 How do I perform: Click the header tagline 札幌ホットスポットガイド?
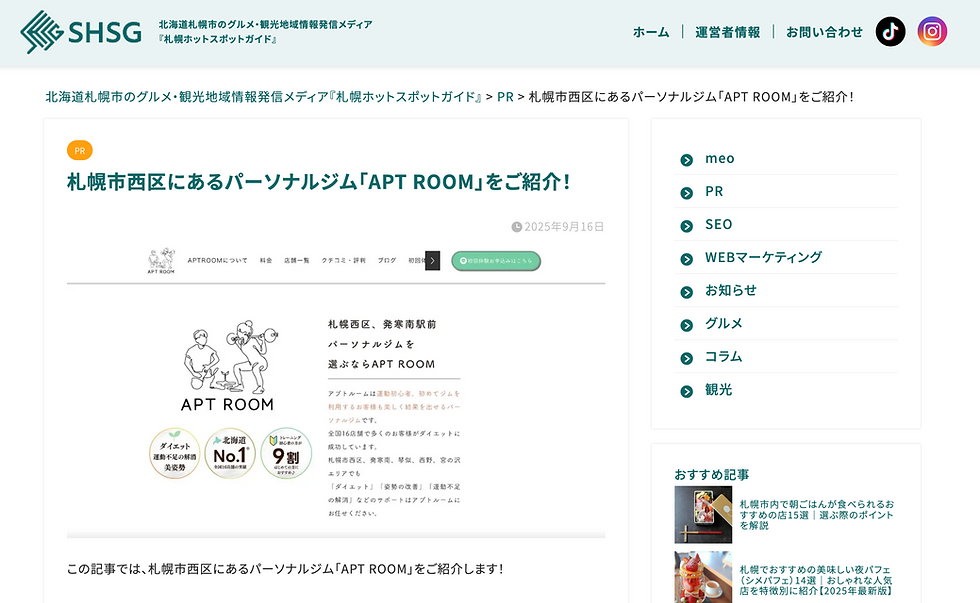218,39
